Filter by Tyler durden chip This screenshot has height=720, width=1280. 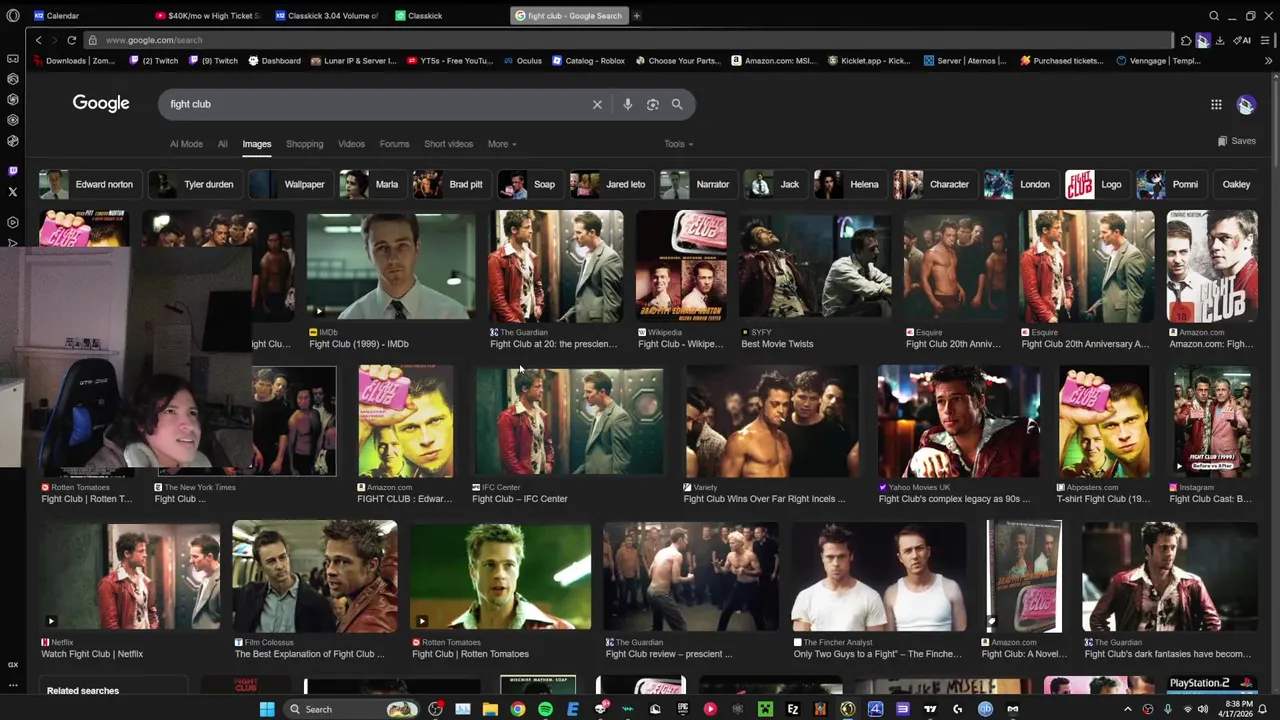pyautogui.click(x=194, y=184)
